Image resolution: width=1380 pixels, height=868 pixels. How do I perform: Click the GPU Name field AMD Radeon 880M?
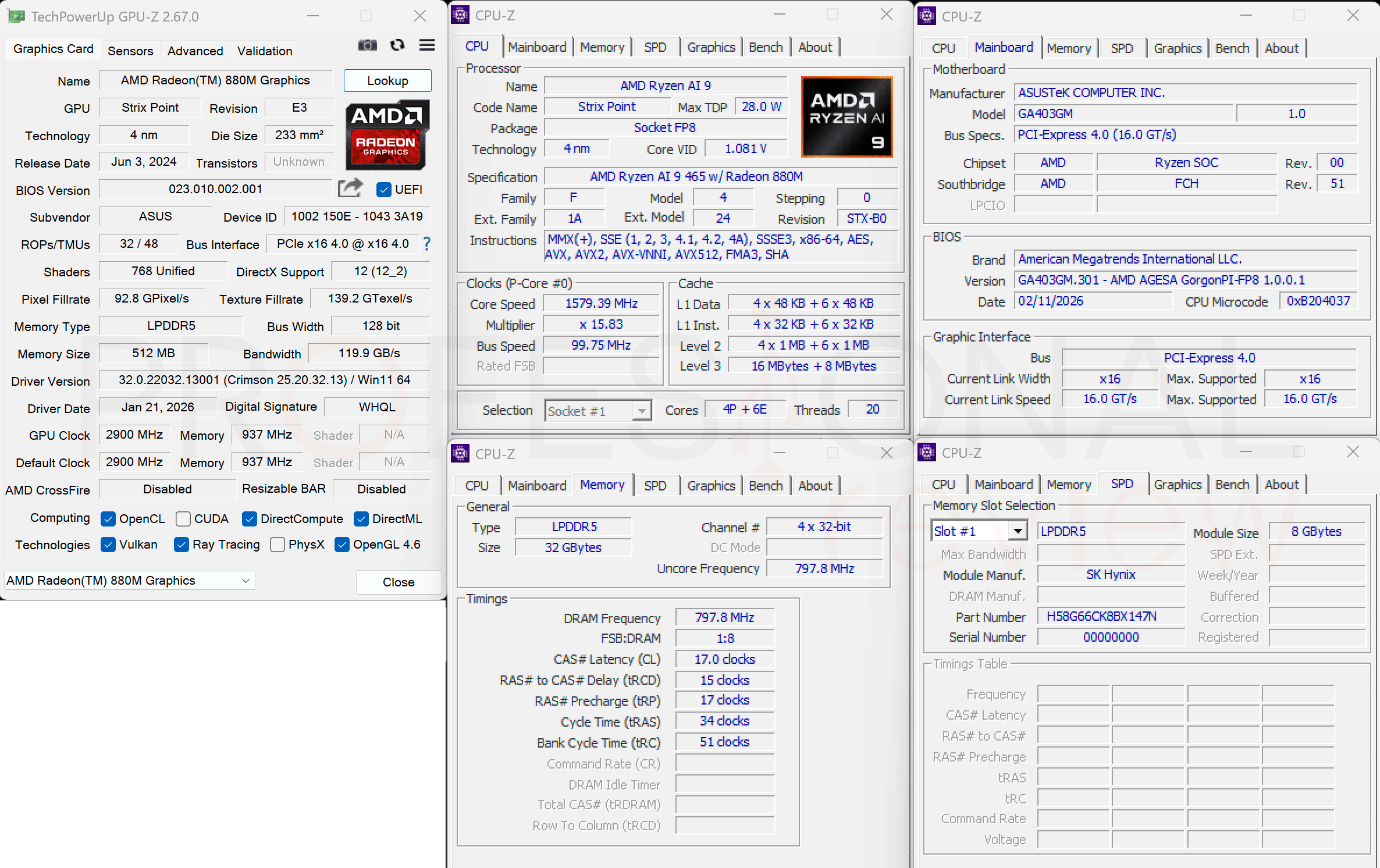click(x=215, y=80)
